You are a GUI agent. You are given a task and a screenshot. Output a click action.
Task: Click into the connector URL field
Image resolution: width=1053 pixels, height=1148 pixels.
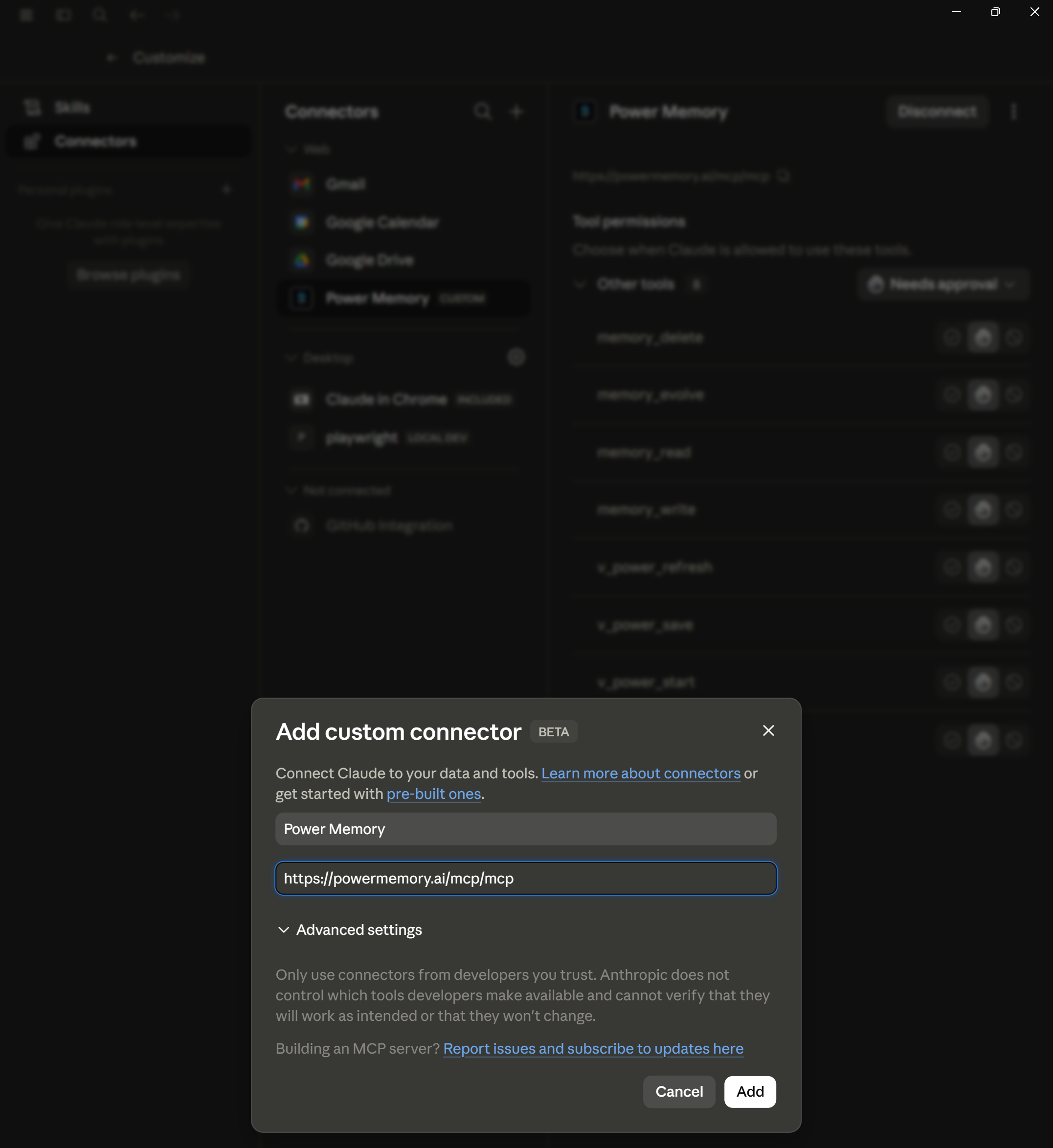(x=526, y=878)
